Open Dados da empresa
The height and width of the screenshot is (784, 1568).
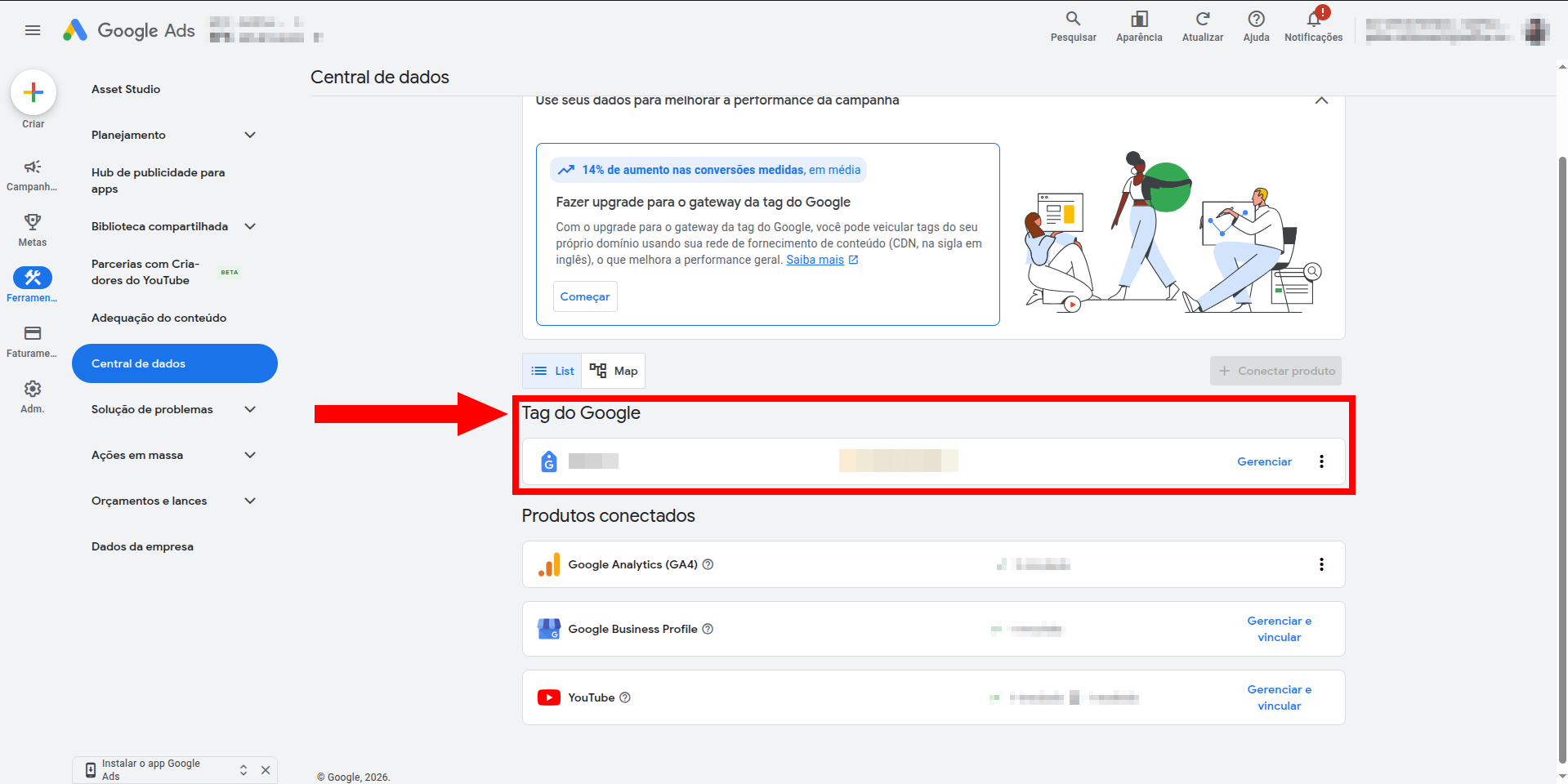pos(143,546)
